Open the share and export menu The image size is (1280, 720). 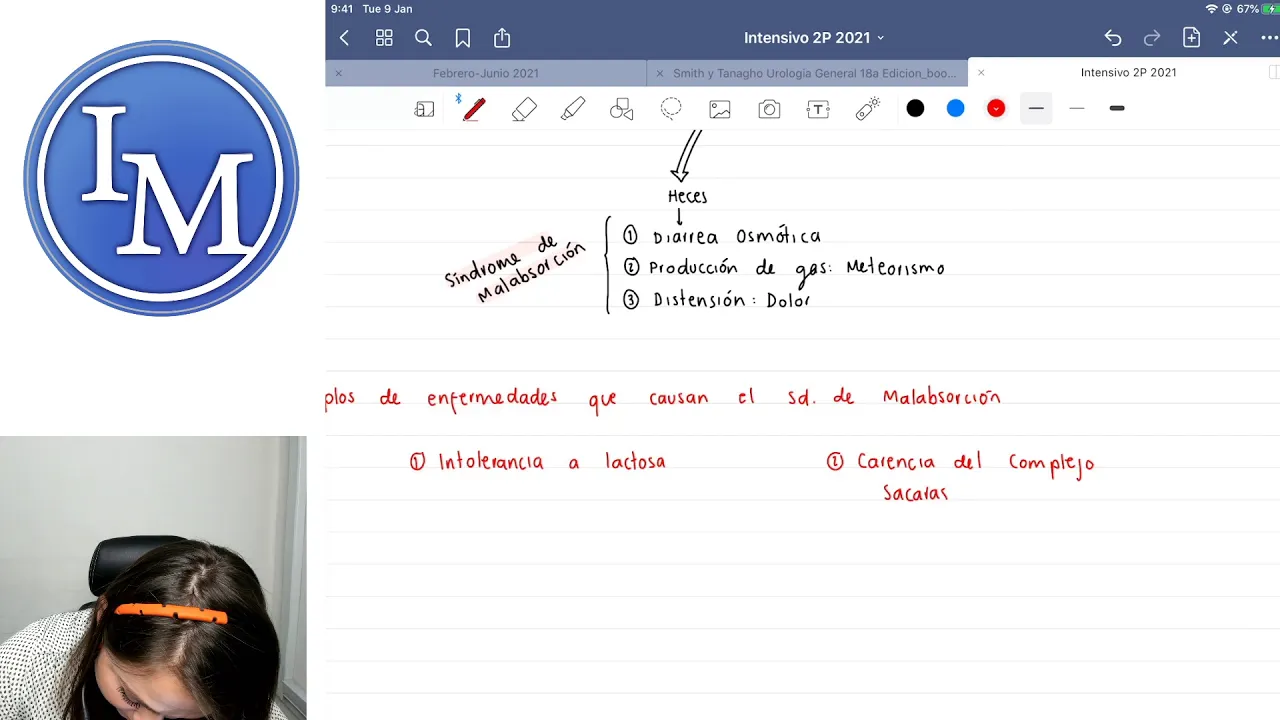[x=502, y=38]
